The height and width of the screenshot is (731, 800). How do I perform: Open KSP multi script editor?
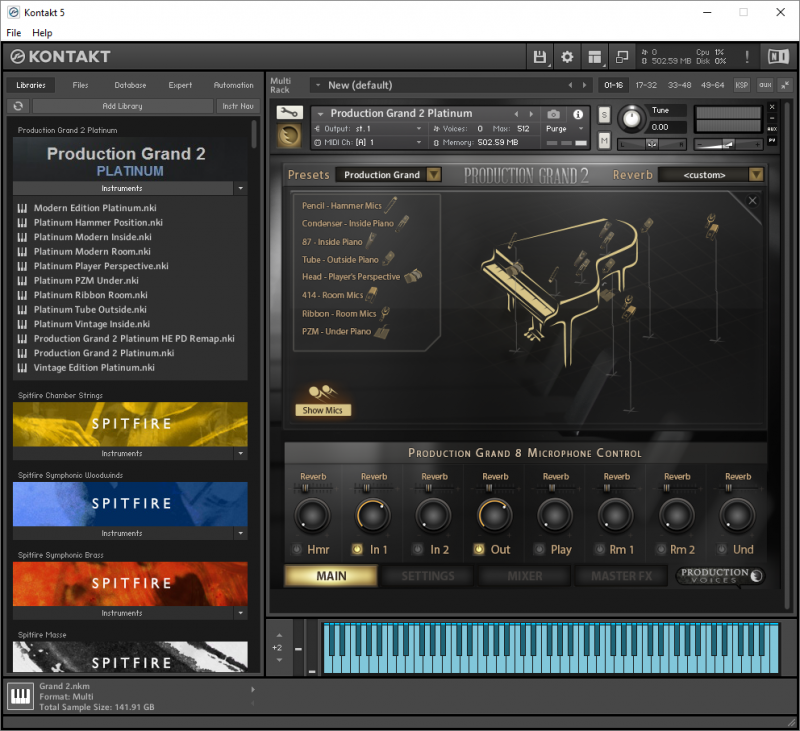pos(741,85)
